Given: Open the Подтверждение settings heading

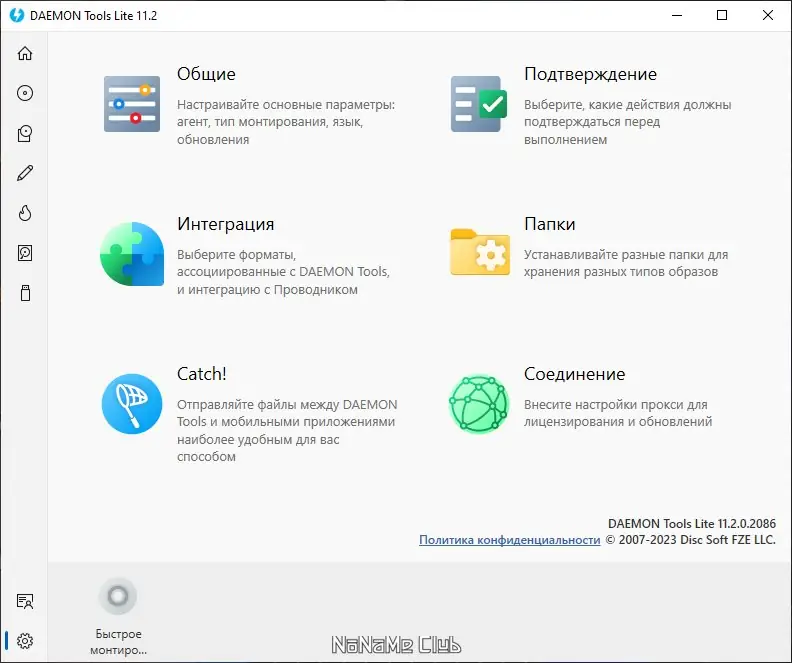Looking at the screenshot, I should 590,74.
